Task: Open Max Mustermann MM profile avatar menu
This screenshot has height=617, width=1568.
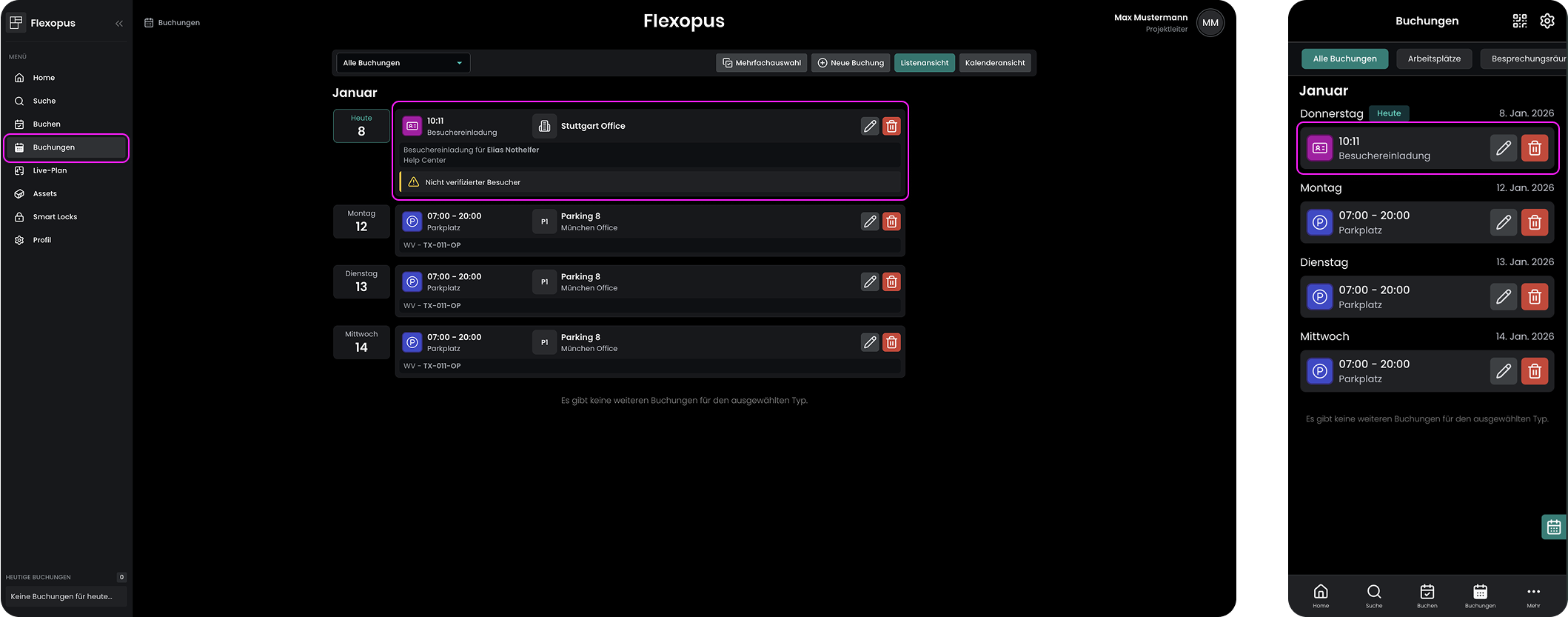Action: 1210,23
